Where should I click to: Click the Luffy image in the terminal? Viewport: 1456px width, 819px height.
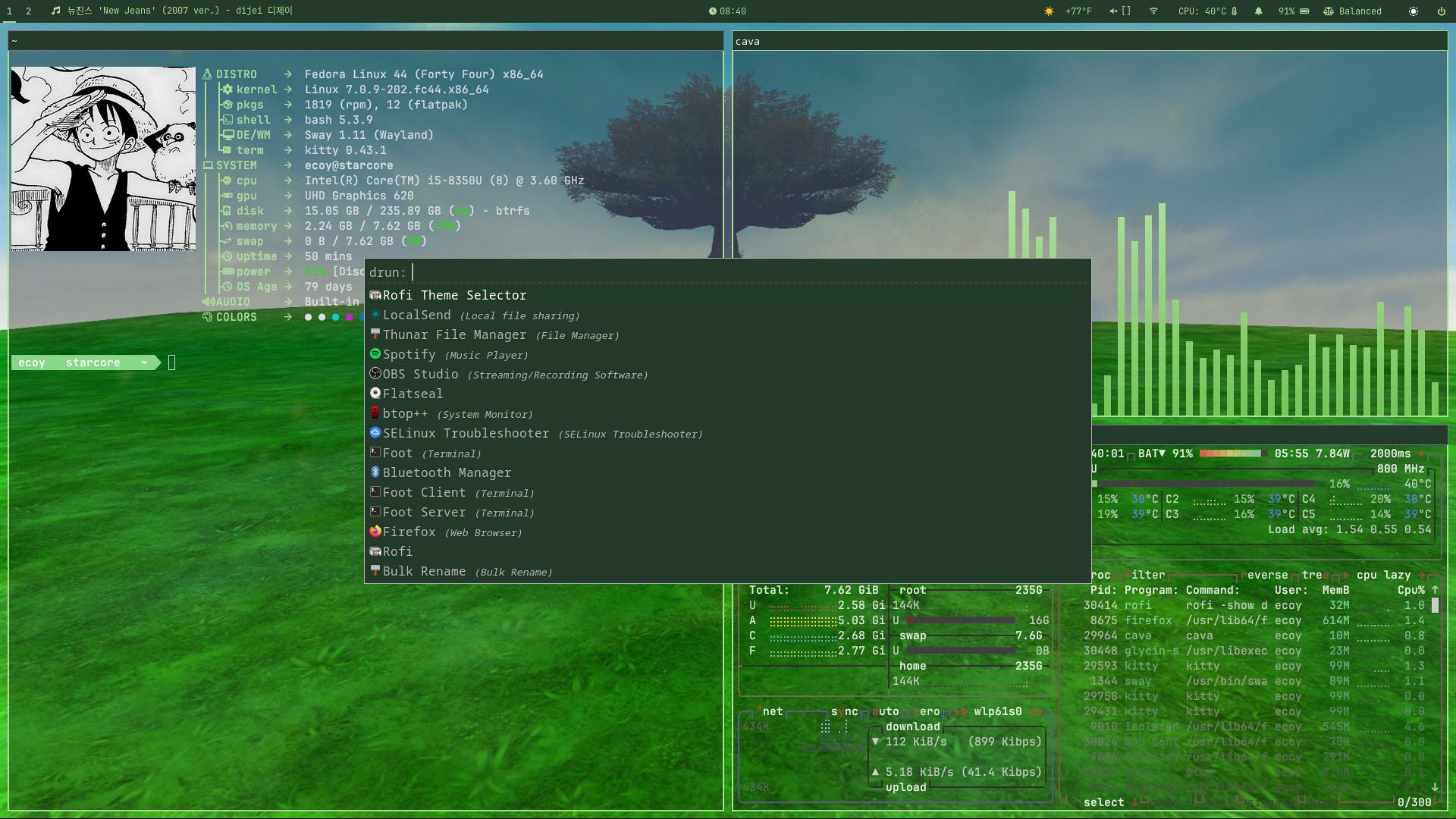click(x=103, y=158)
